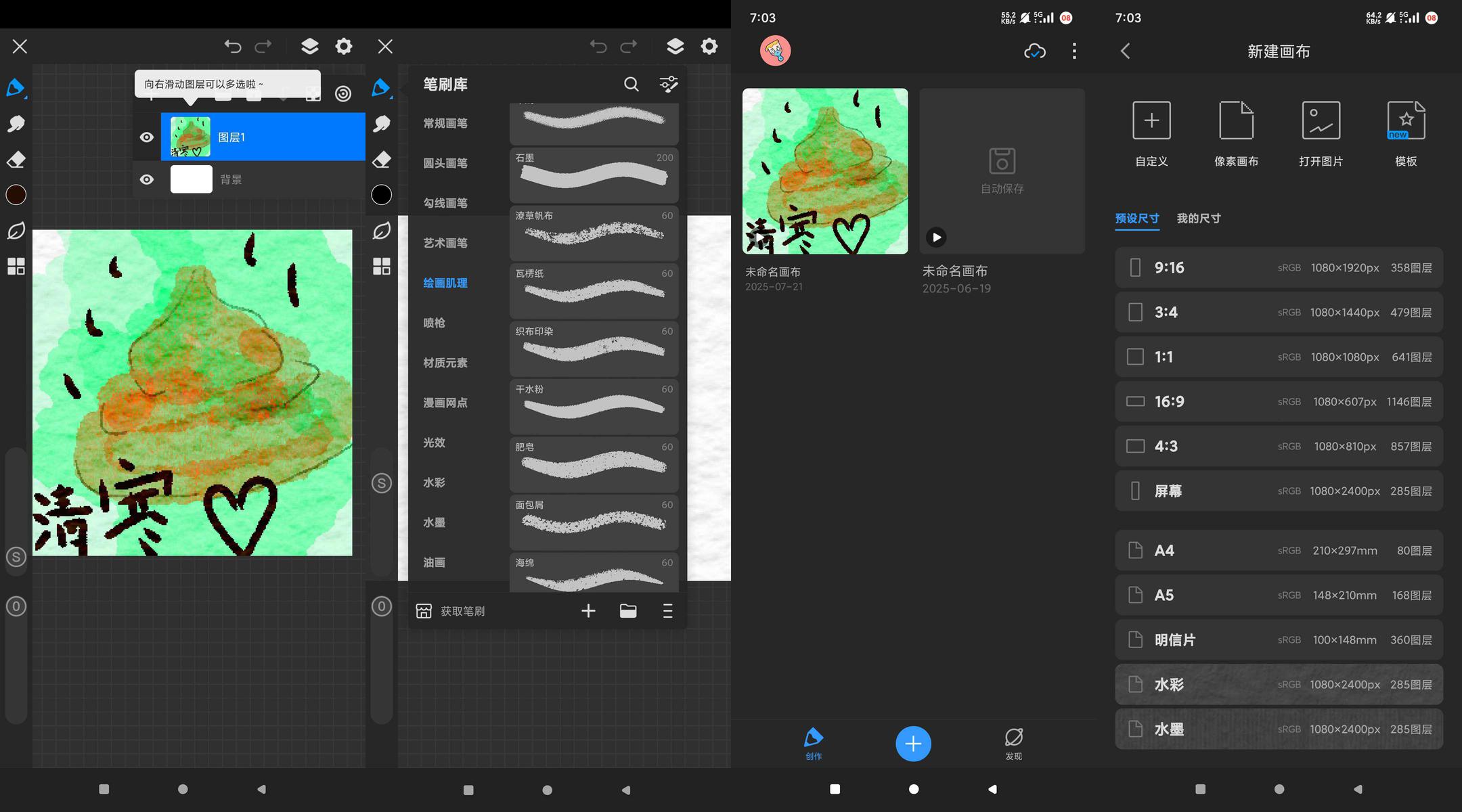
Task: Select 水彩 brush category
Action: 434,482
